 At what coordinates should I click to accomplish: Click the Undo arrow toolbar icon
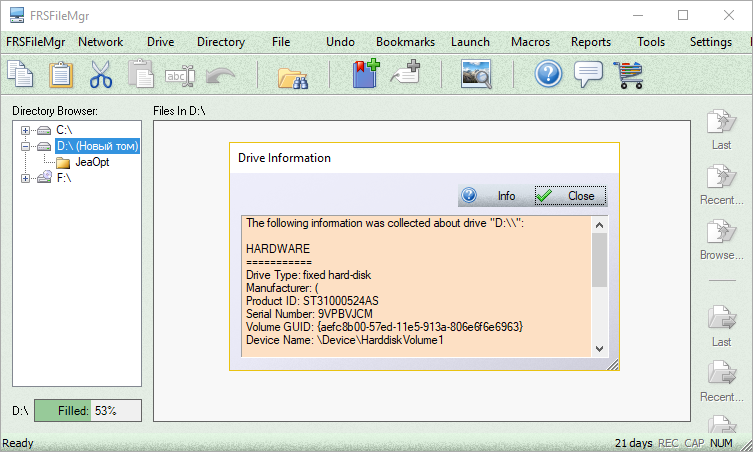(x=220, y=76)
